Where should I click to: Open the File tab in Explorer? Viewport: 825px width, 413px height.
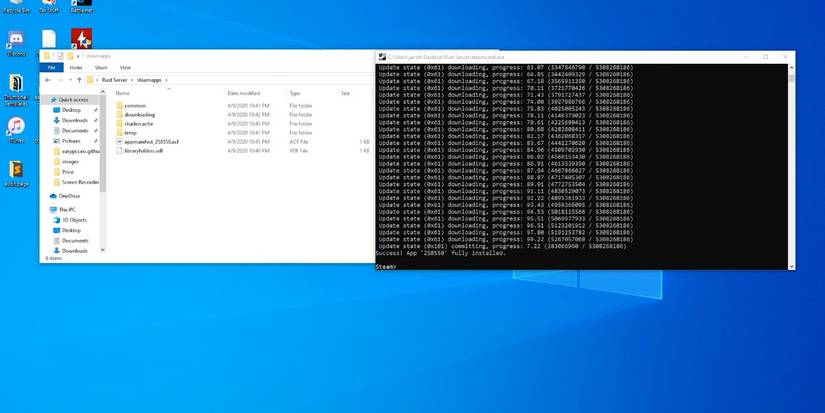(52, 68)
